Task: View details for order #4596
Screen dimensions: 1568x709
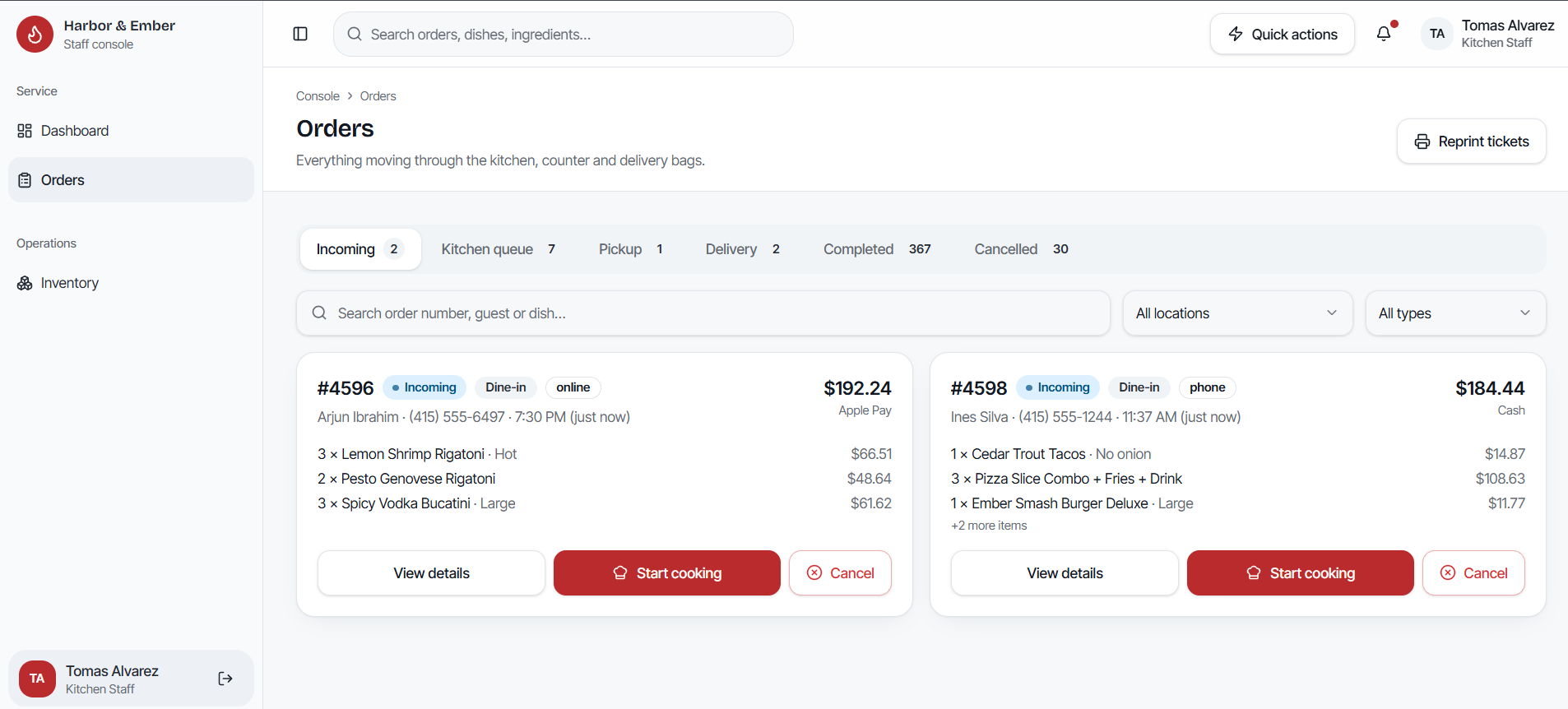Action: pos(432,573)
